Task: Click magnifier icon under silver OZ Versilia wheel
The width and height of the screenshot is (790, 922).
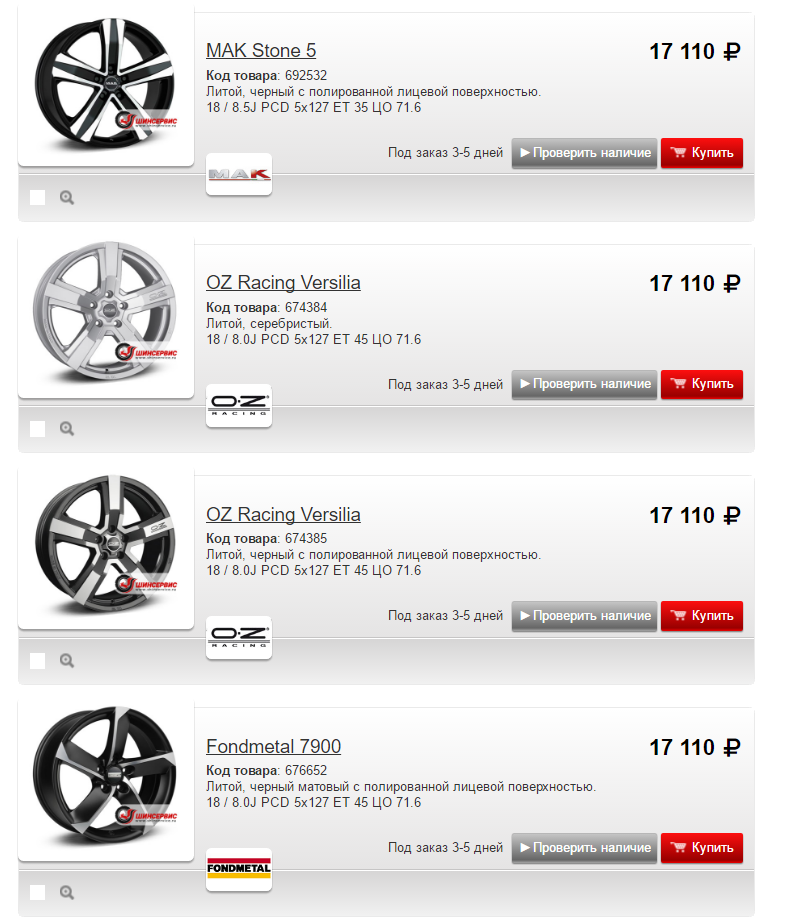Action: pyautogui.click(x=67, y=429)
